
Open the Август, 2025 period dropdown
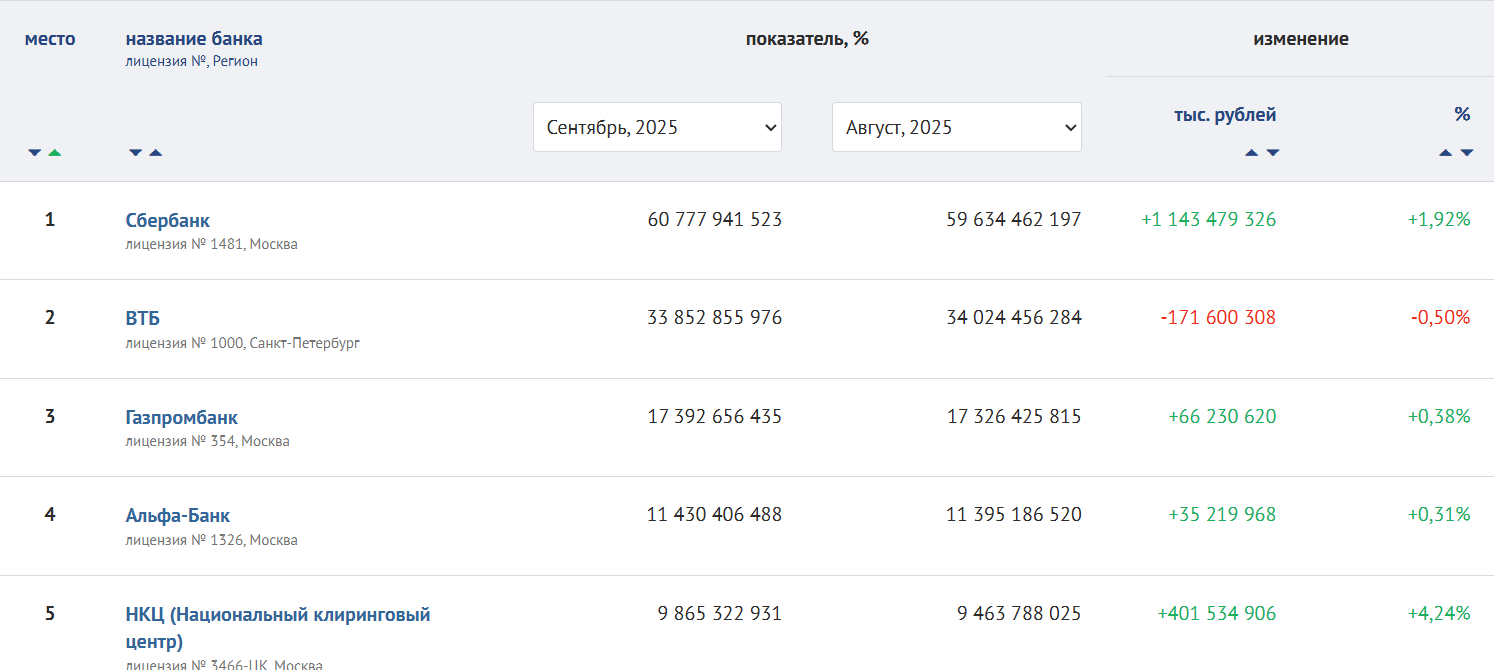956,127
